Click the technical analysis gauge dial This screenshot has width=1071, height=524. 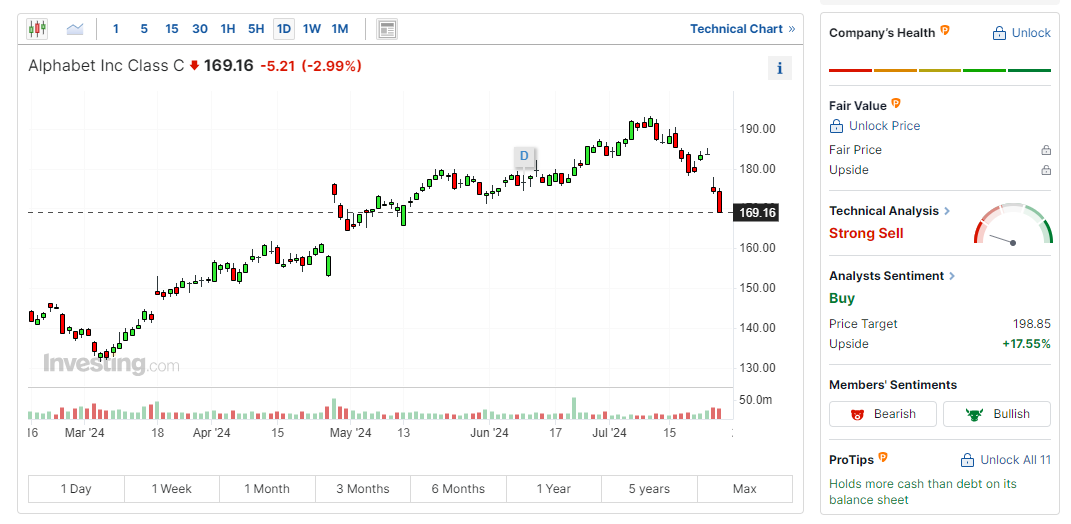1013,223
